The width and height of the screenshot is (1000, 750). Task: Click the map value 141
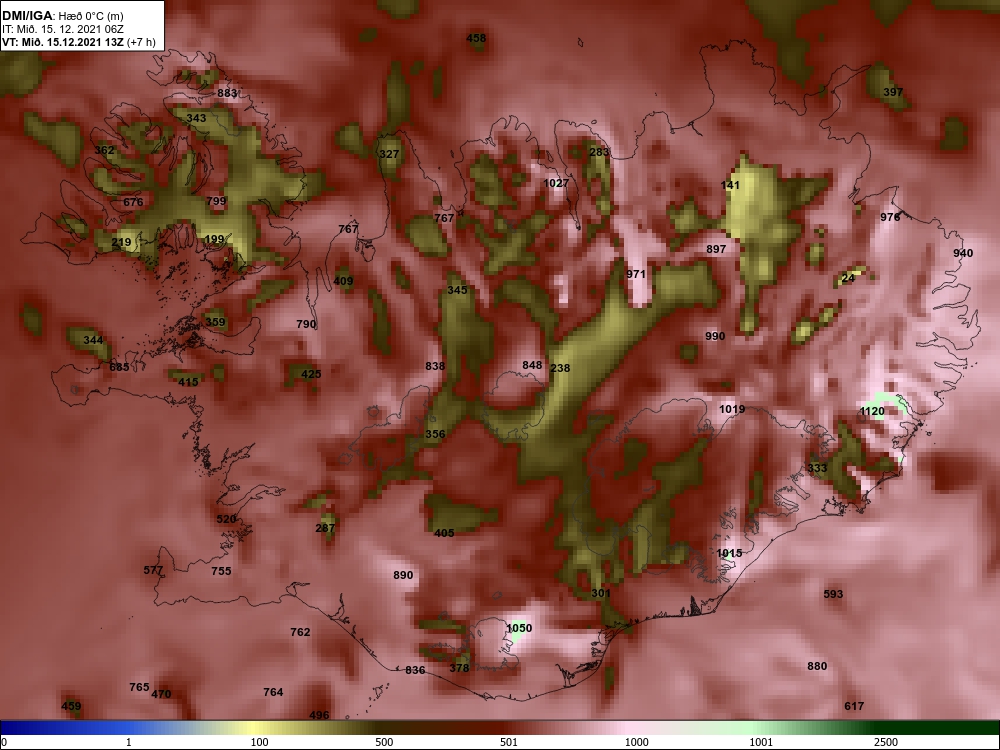coord(730,186)
